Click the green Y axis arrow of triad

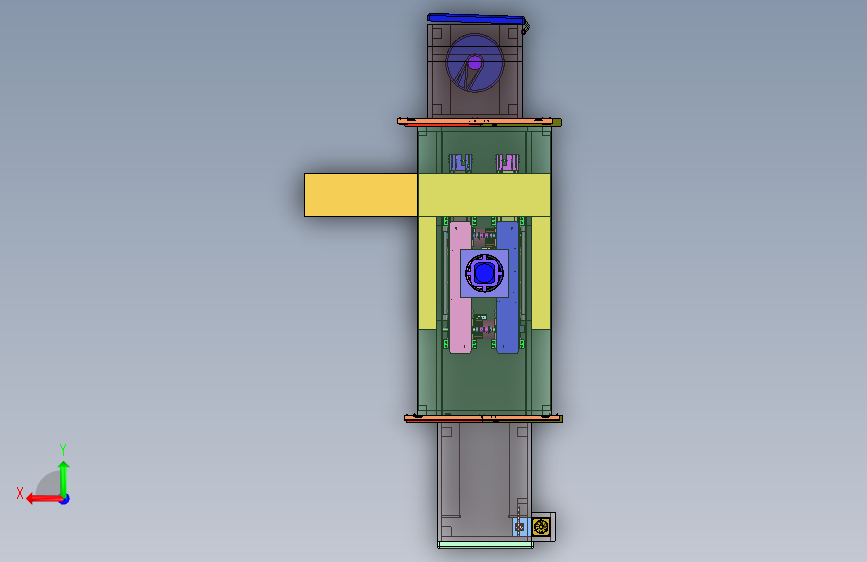(x=64, y=479)
